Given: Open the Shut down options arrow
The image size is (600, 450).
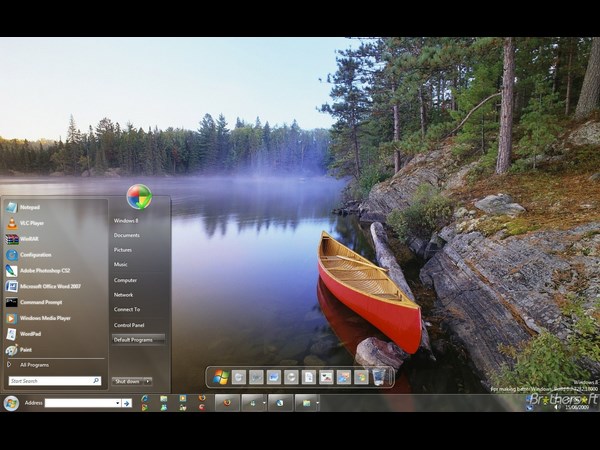Looking at the screenshot, I should pyautogui.click(x=147, y=381).
